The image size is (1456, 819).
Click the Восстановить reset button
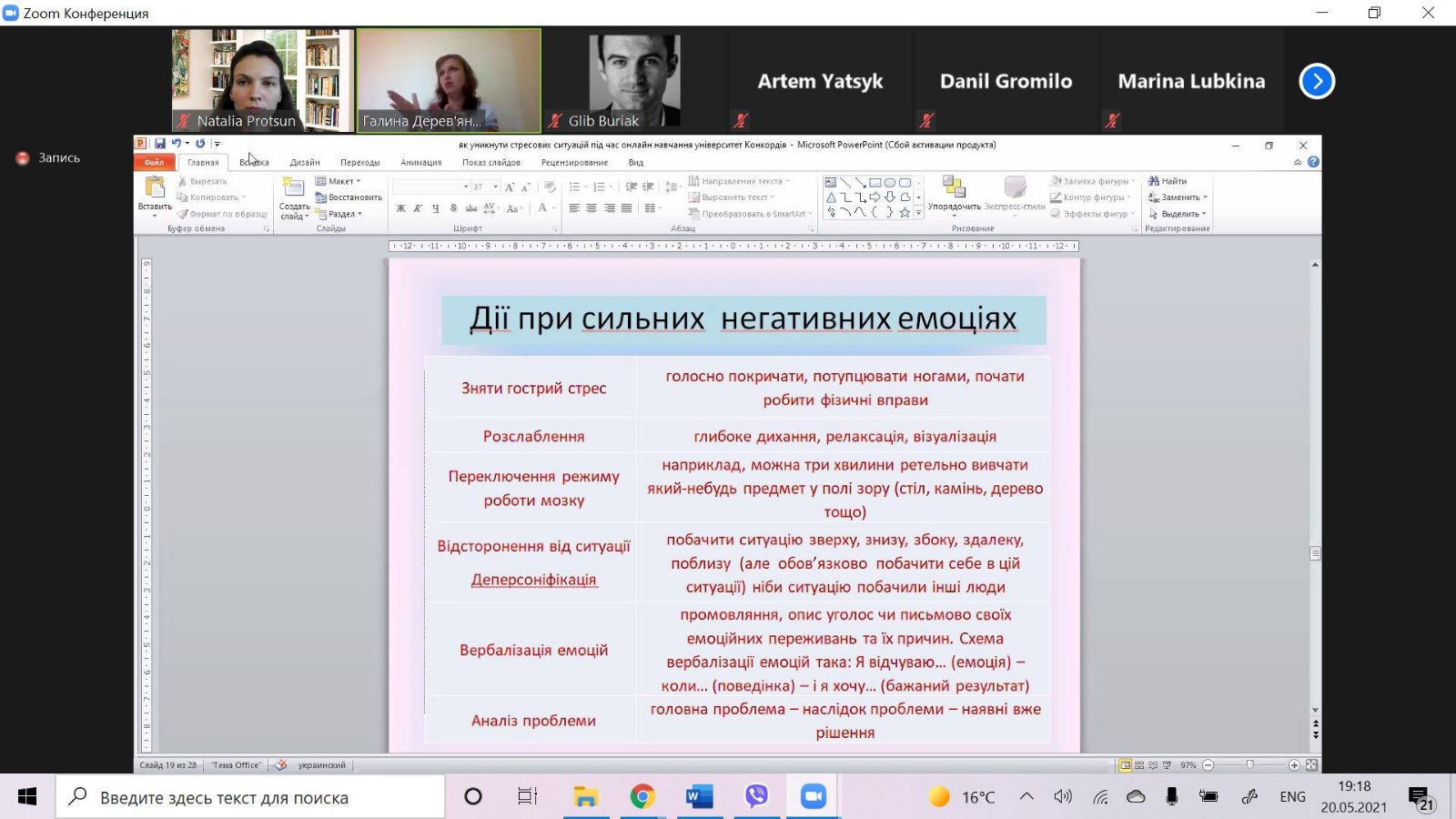click(349, 197)
